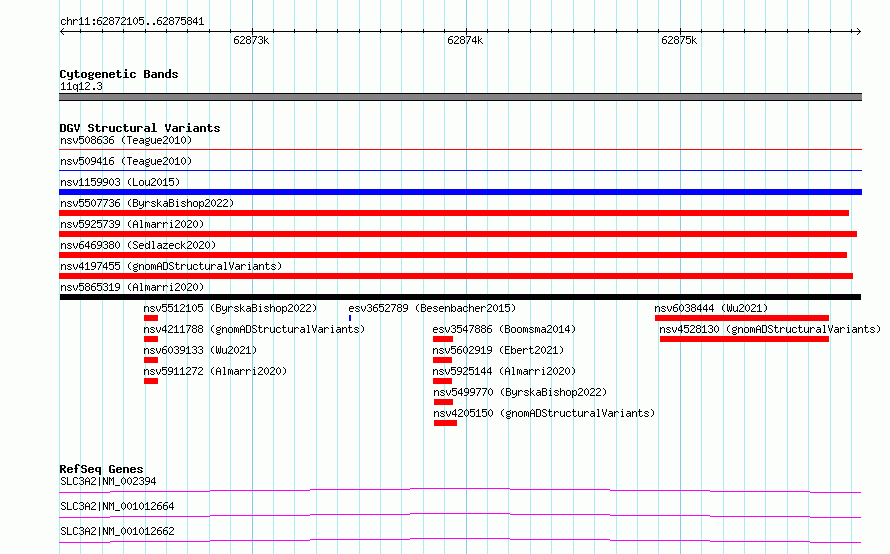This screenshot has height=554, width=890.
Task: Select the red bar of nsv5507736
Action: tap(454, 213)
